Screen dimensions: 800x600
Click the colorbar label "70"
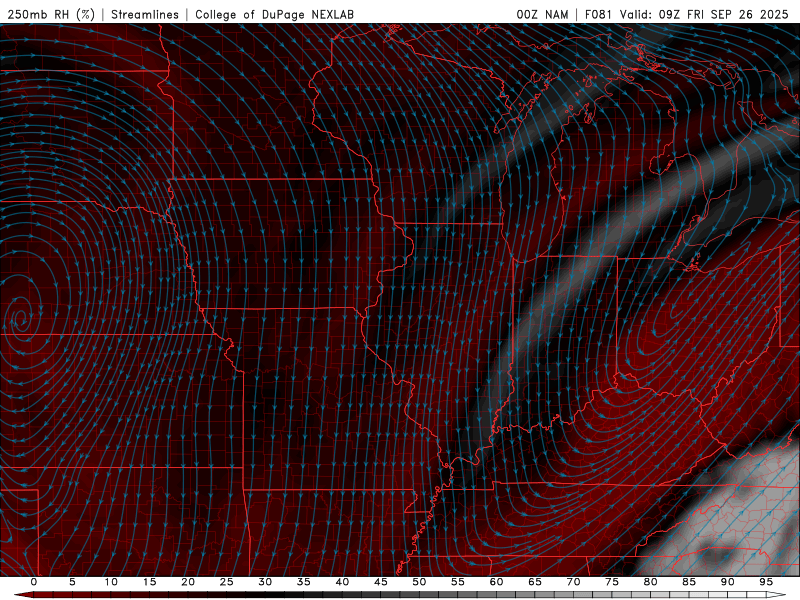573,582
